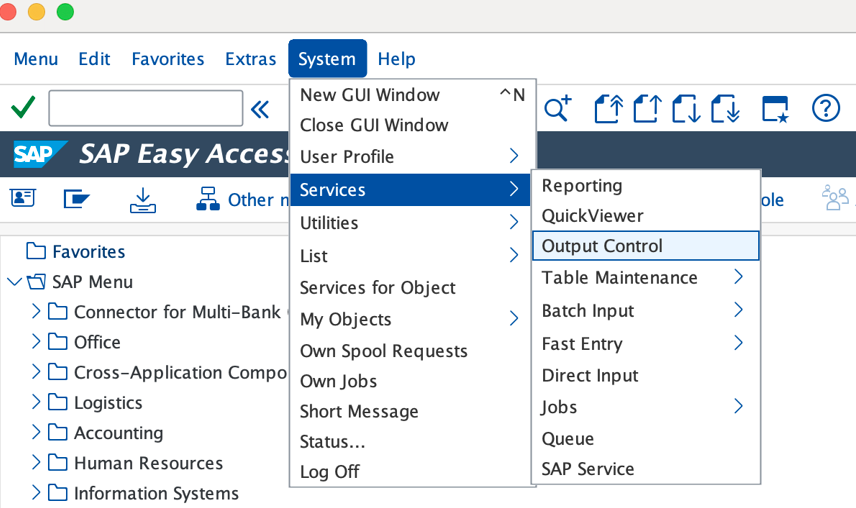Open the User Profile submenu
Screen dimensions: 856x508
click(x=410, y=157)
